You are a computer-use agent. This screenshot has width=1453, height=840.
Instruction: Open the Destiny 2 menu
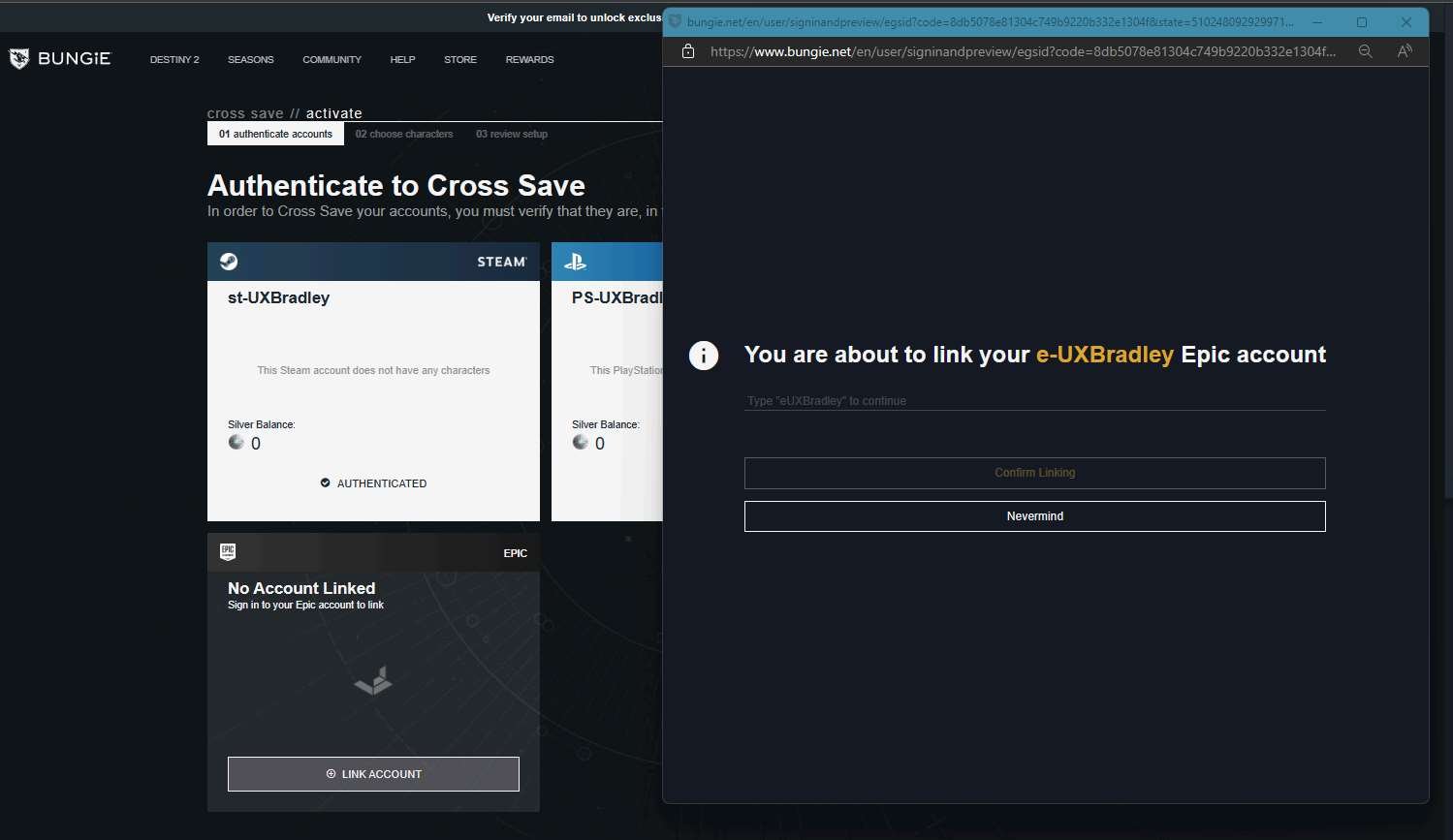coord(174,59)
